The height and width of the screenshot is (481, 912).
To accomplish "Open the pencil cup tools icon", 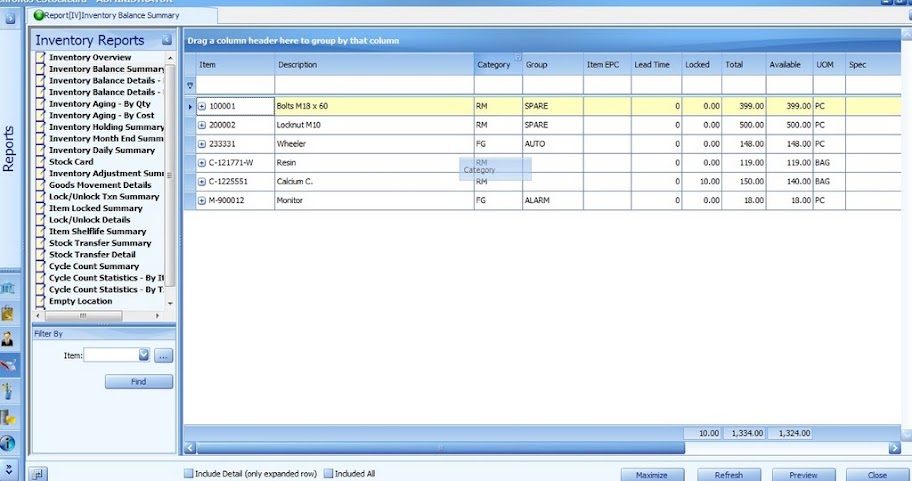I will [x=8, y=391].
